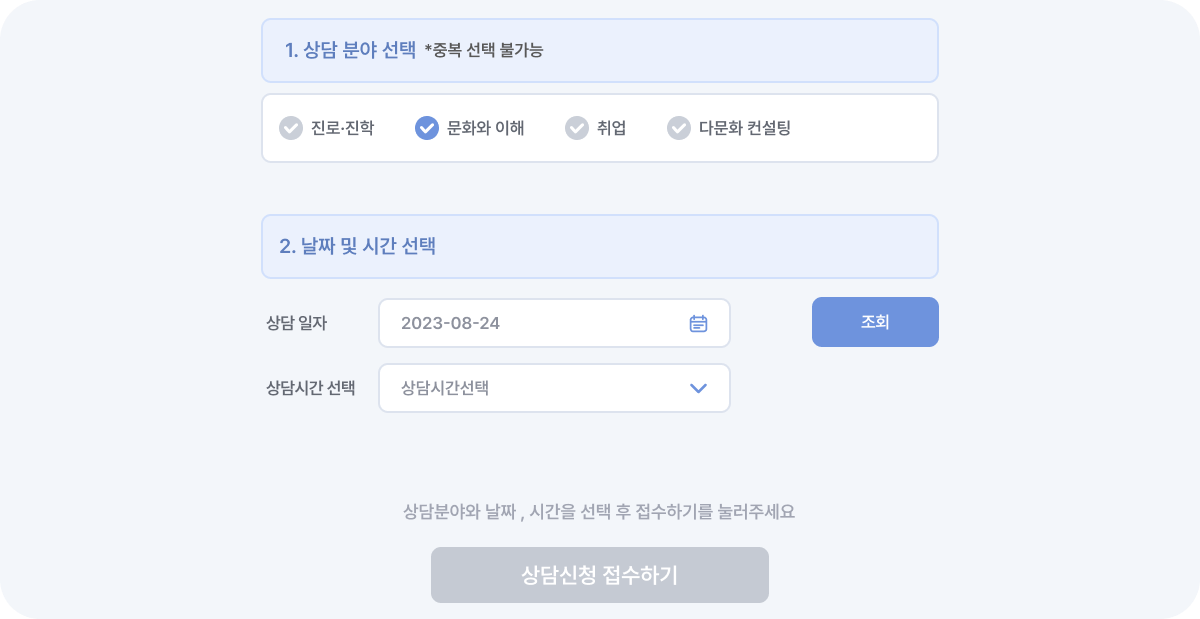Click the 상담시간 선택 label
Viewport: 1200px width, 619px height.
click(311, 388)
